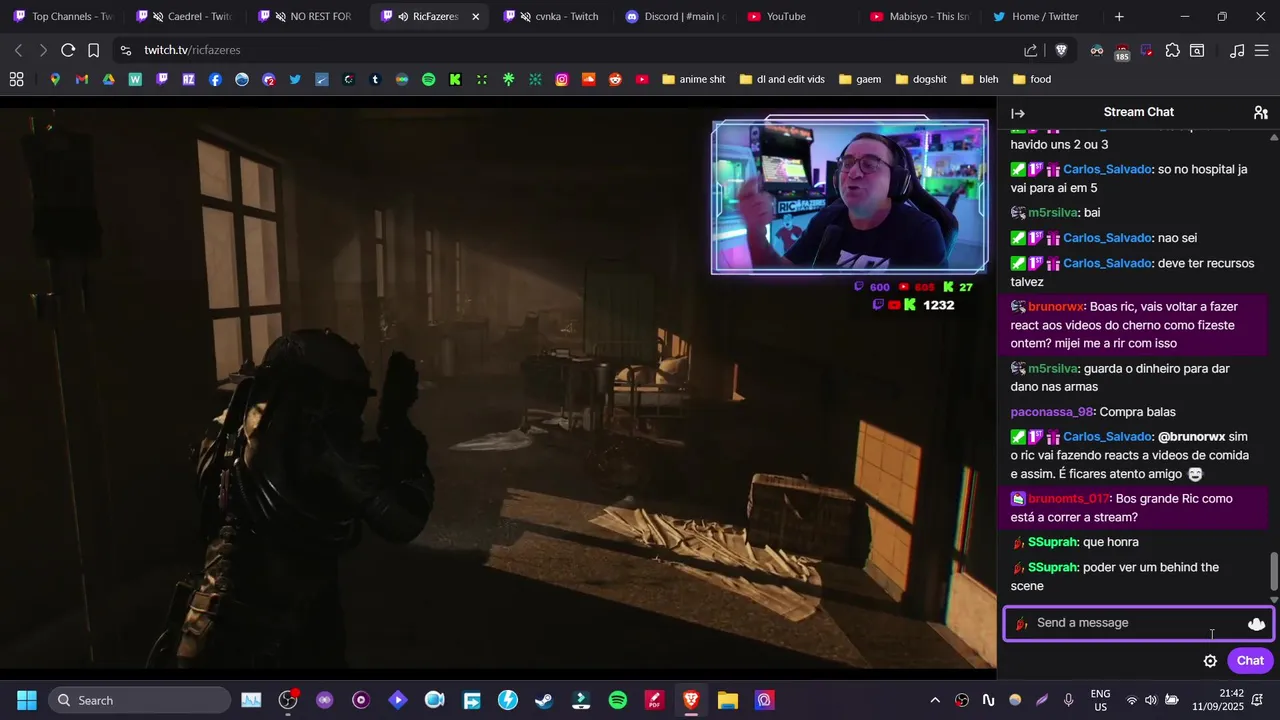Open the site information icon in the address bar
The width and height of the screenshot is (1280, 720).
[125, 50]
